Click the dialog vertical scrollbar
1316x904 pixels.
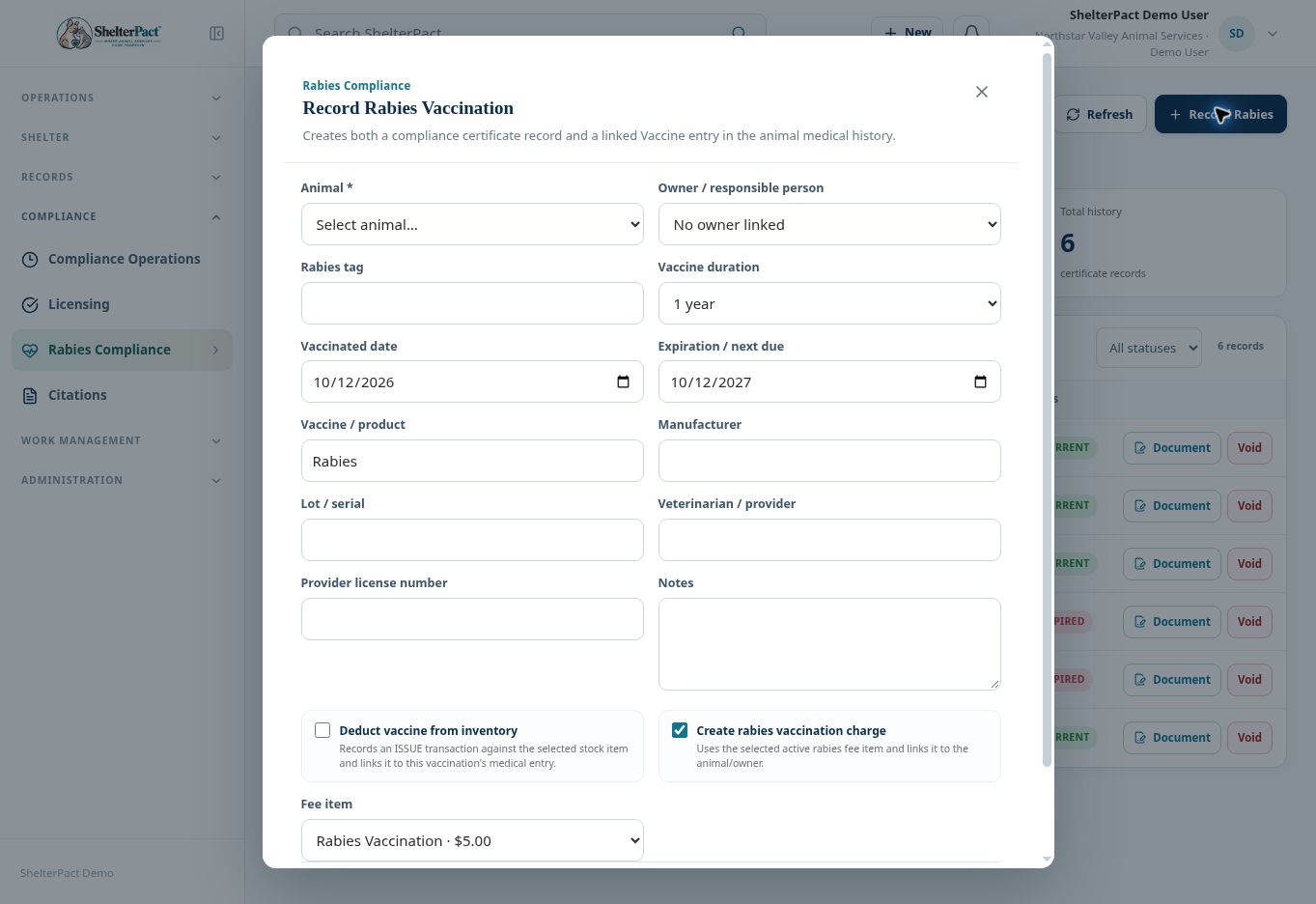[1047, 410]
